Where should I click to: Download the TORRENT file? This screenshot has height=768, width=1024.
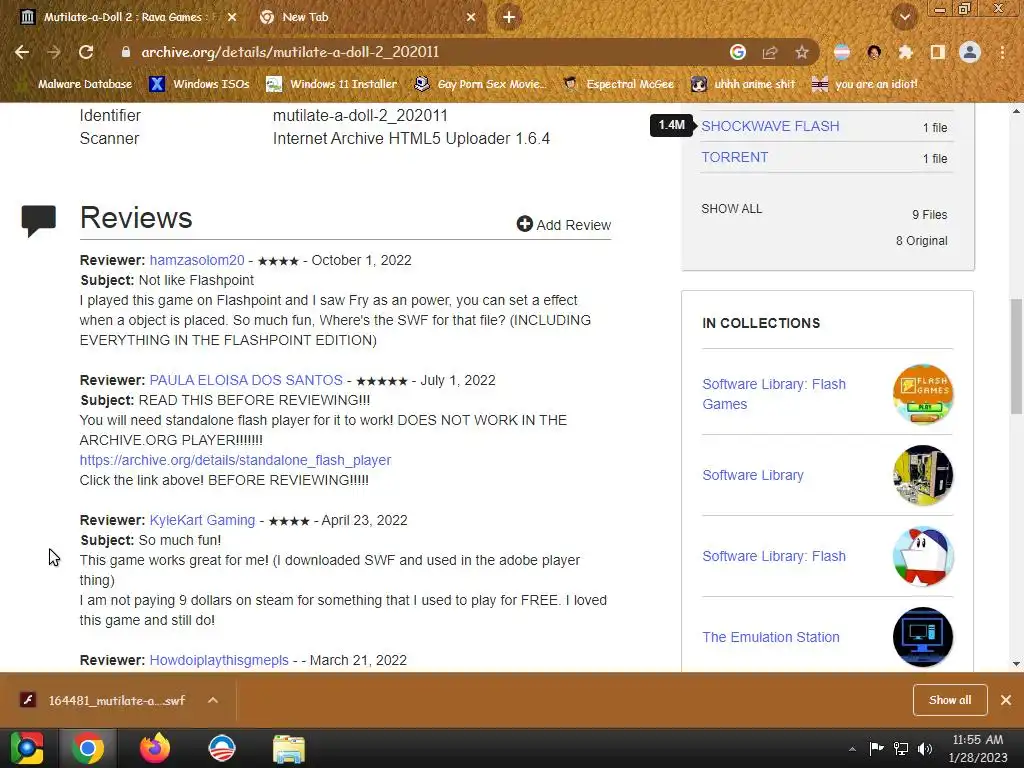[734, 157]
